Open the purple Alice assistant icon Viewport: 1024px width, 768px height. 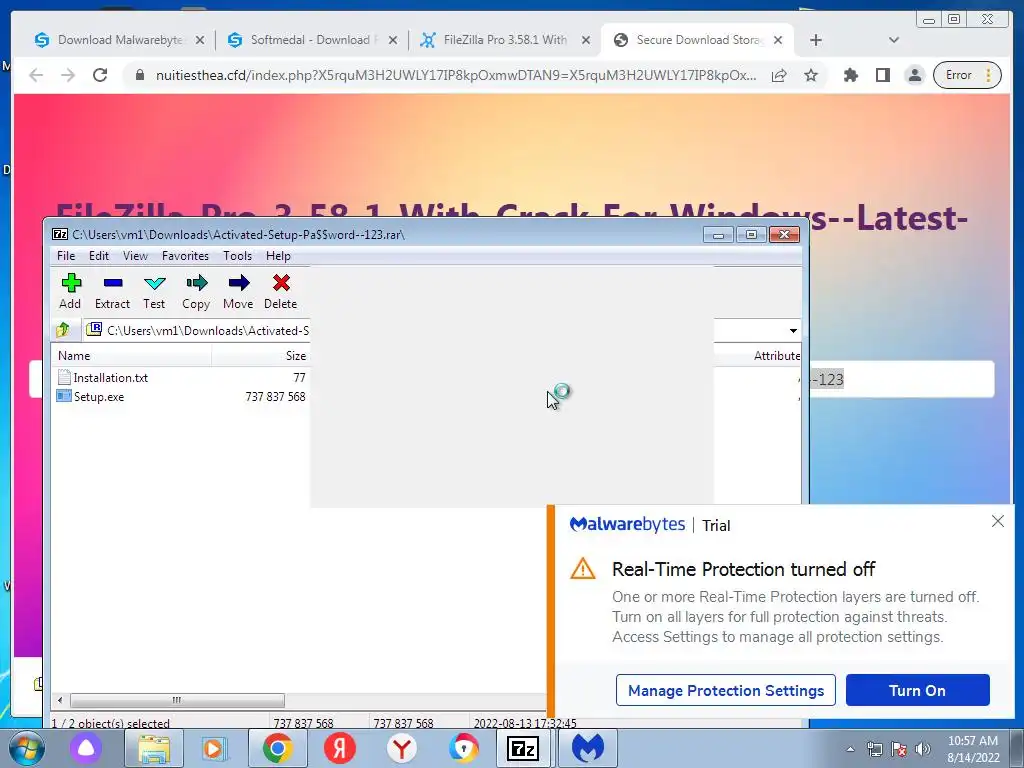click(x=86, y=748)
